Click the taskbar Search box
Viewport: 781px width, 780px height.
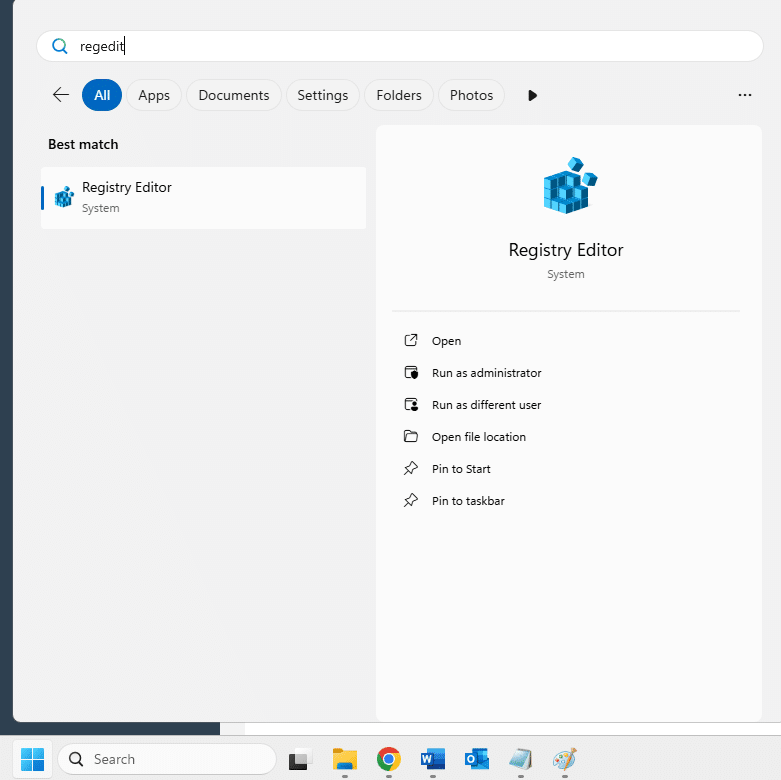coord(167,759)
